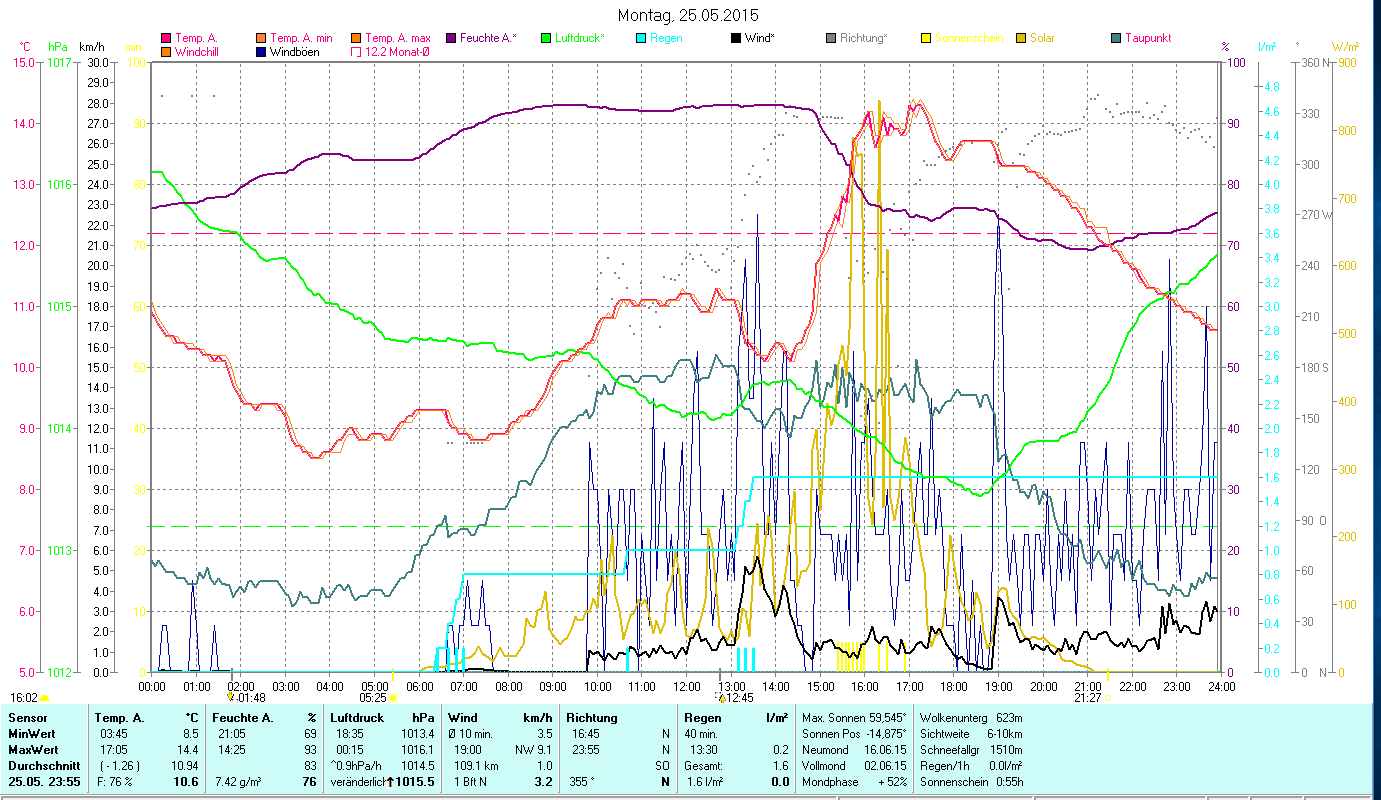
Task: Click the Temp. A. legend color square
Action: [x=165, y=38]
